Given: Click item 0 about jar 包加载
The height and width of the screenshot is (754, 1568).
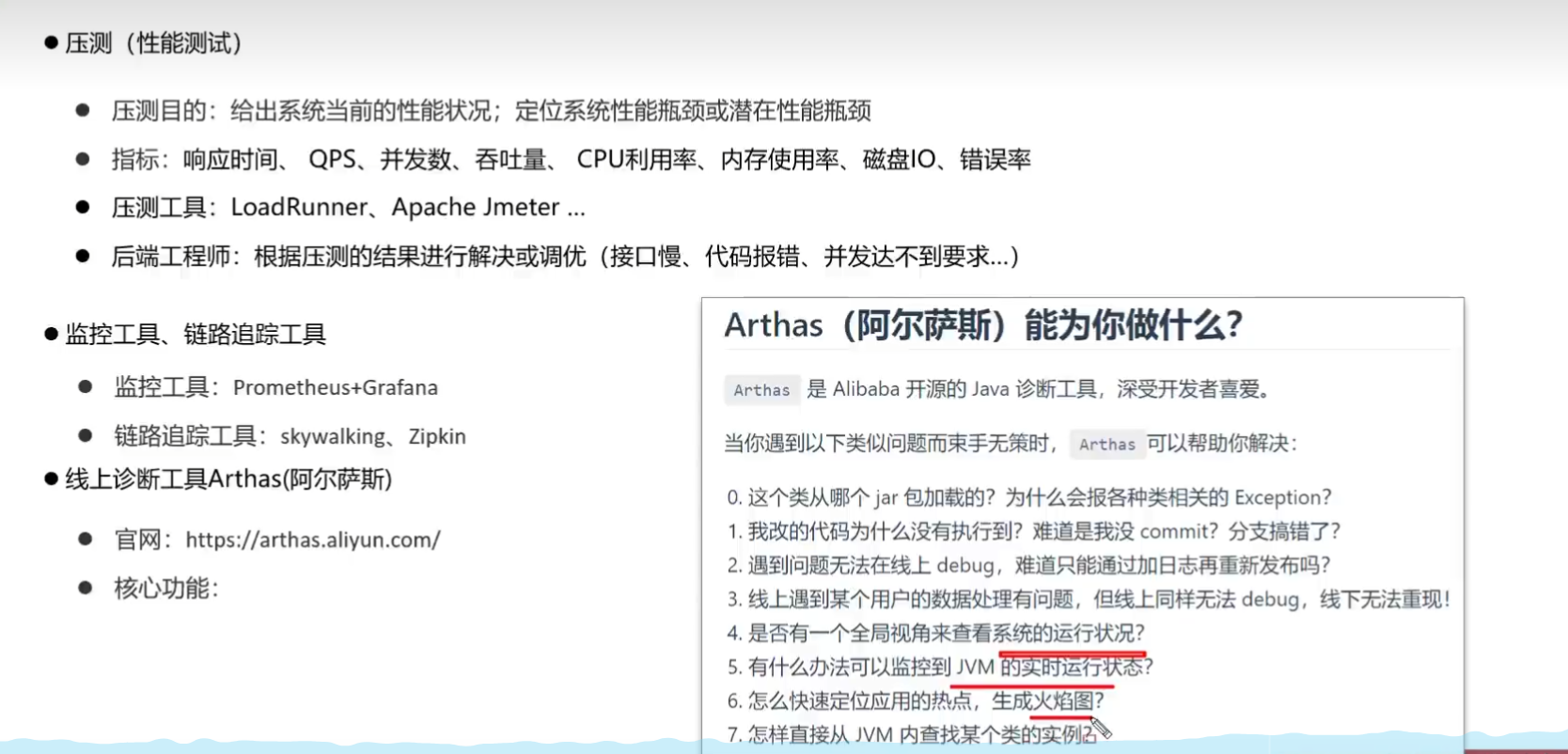Looking at the screenshot, I should [x=1029, y=497].
